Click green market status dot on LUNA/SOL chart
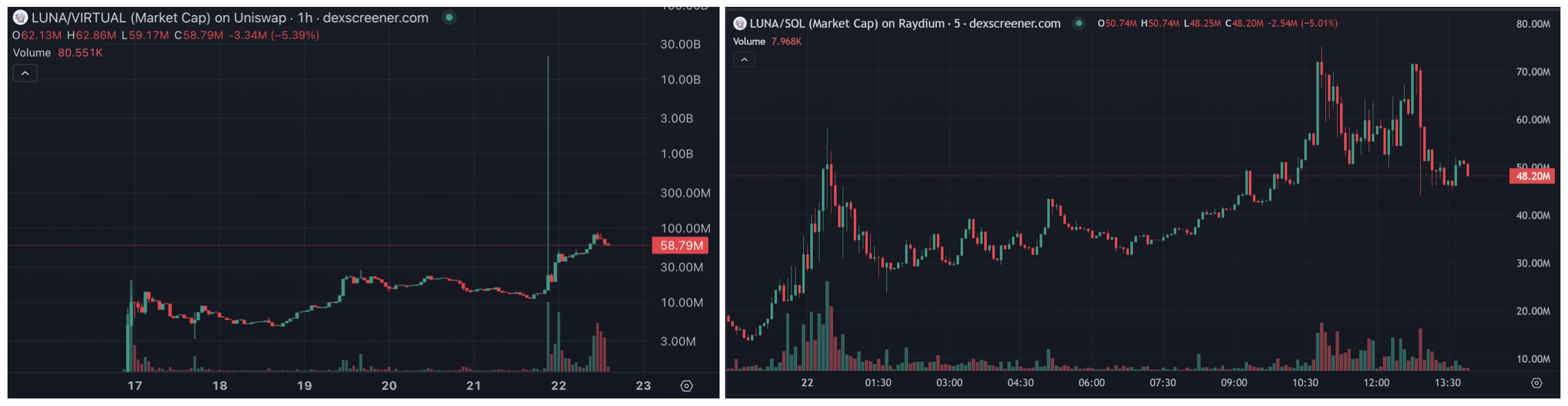Screen dimensions: 1568x406 [1079, 23]
